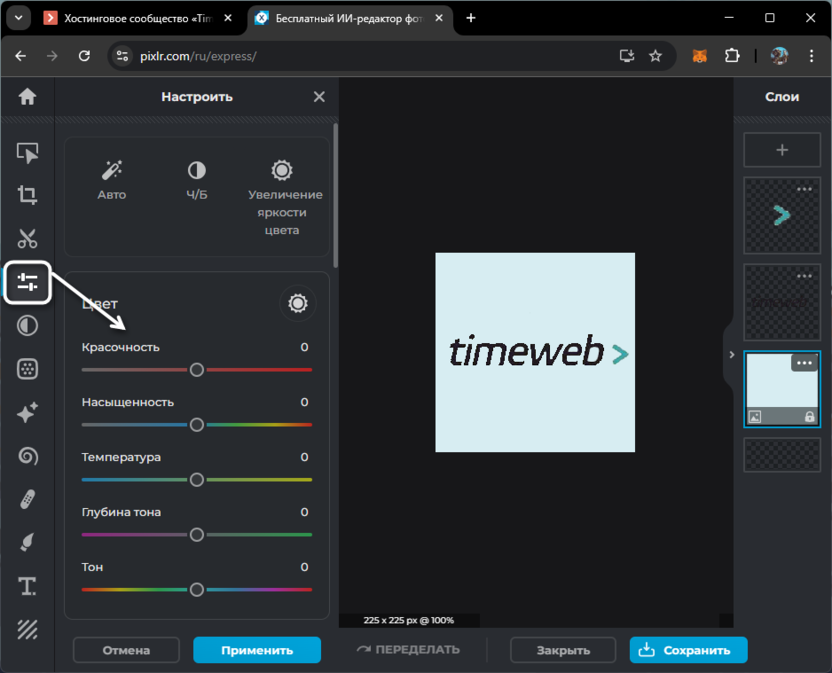
Task: Select the Cutout scissors tool
Action: [27, 239]
